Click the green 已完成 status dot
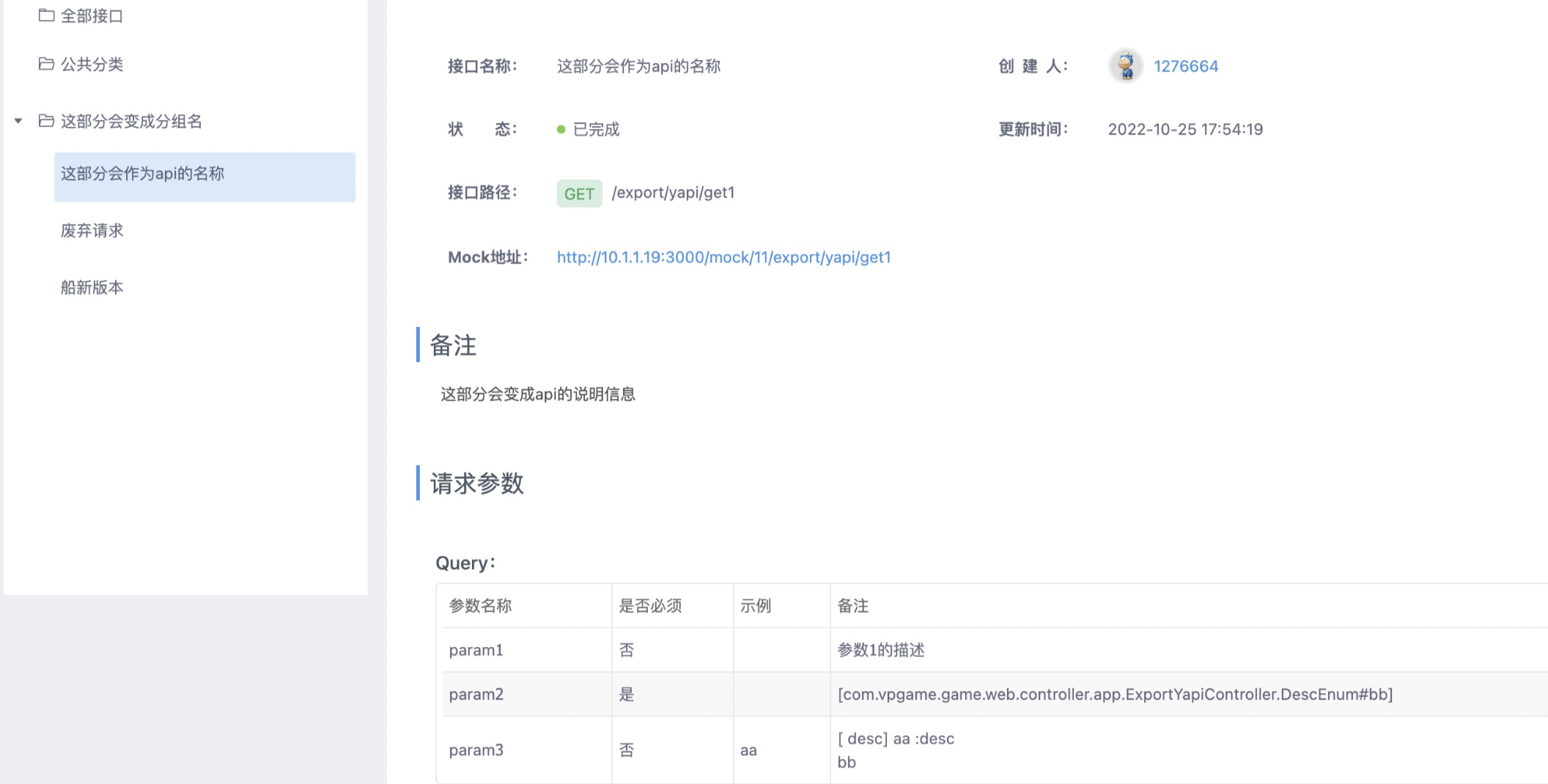Image resolution: width=1548 pixels, height=784 pixels. coord(561,128)
